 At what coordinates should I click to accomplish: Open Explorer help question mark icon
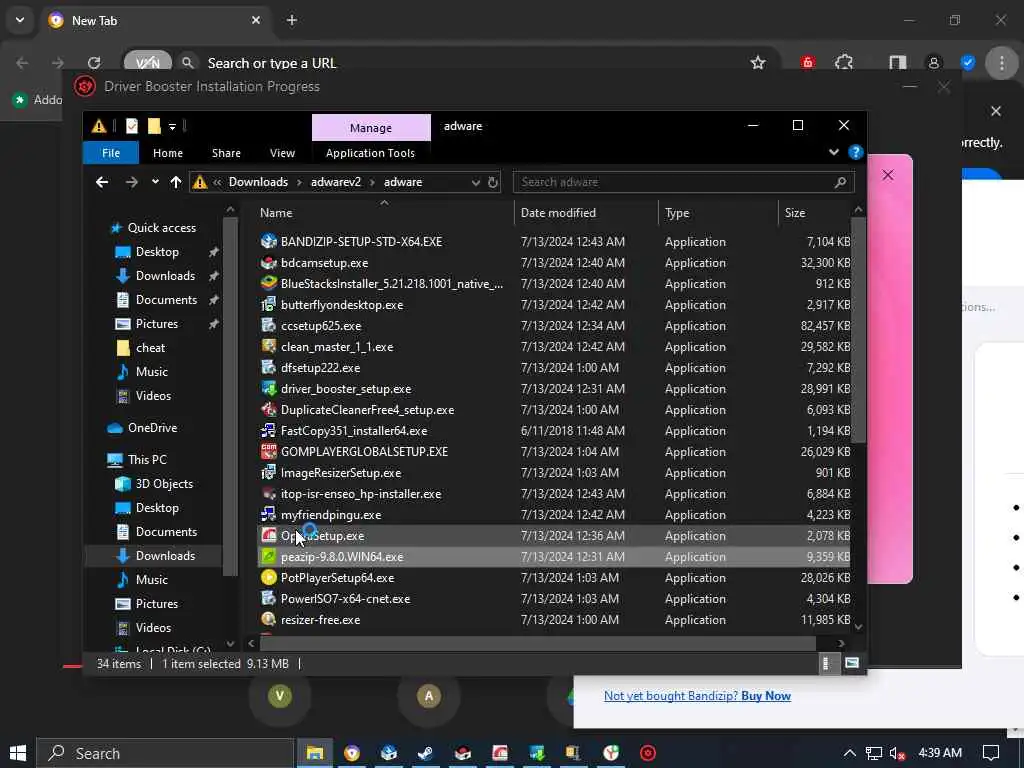pyautogui.click(x=855, y=152)
